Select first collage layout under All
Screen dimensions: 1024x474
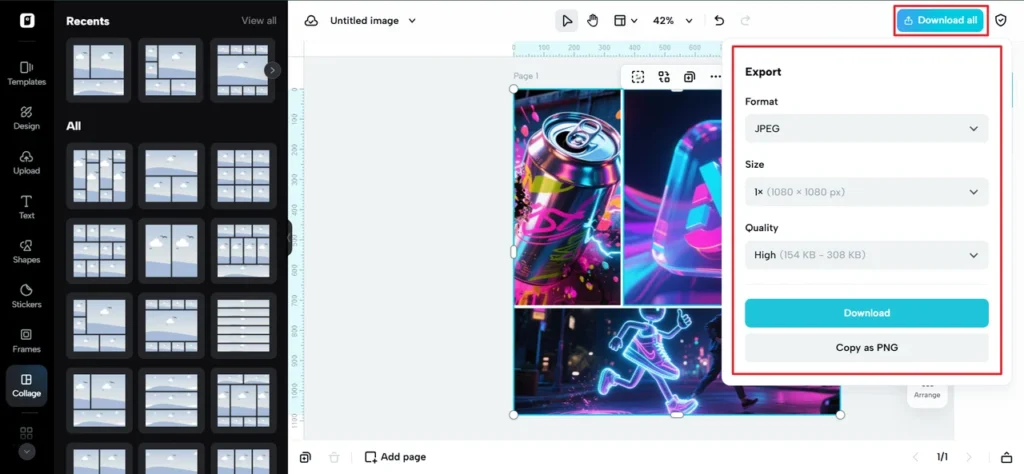(99, 176)
